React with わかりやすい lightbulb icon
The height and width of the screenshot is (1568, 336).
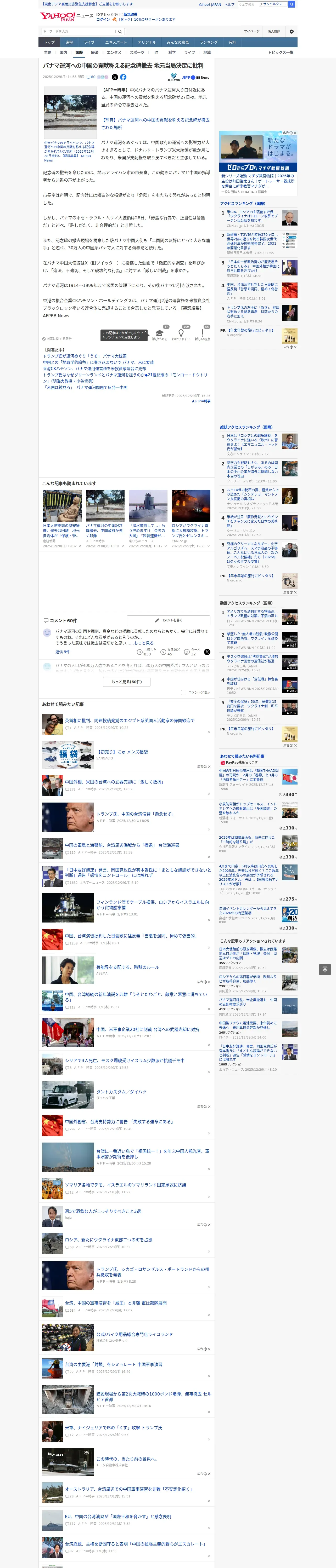[181, 332]
